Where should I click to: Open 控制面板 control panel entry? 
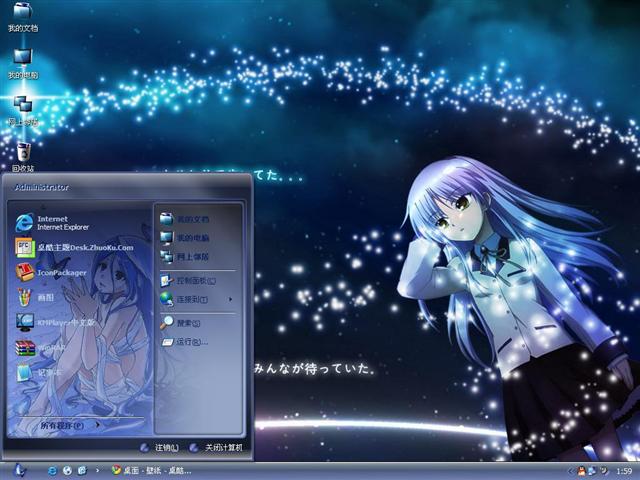click(x=188, y=281)
